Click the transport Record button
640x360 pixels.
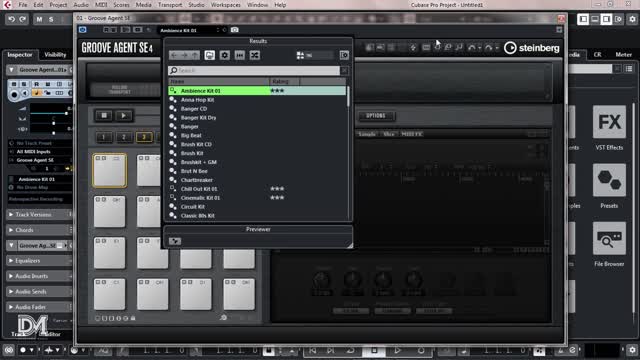point(421,350)
